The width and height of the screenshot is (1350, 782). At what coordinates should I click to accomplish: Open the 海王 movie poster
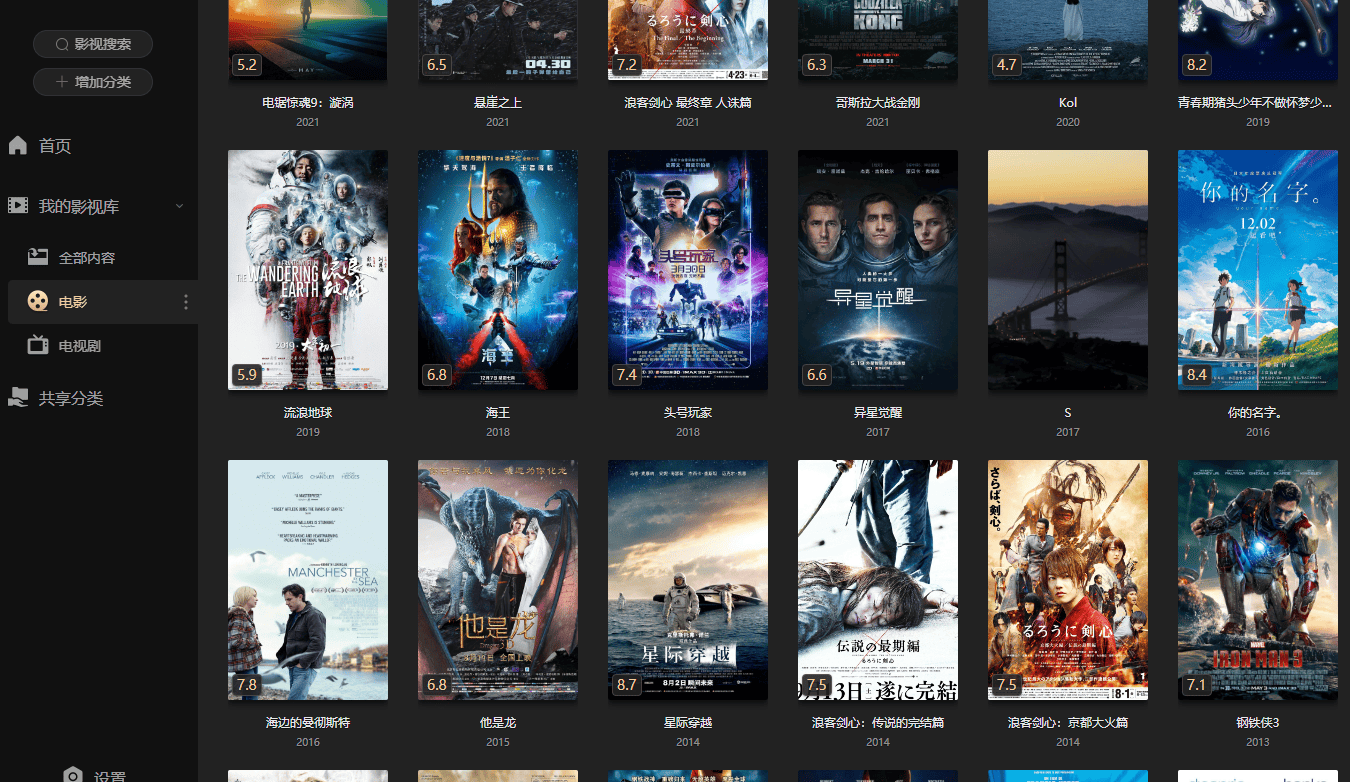coord(498,270)
